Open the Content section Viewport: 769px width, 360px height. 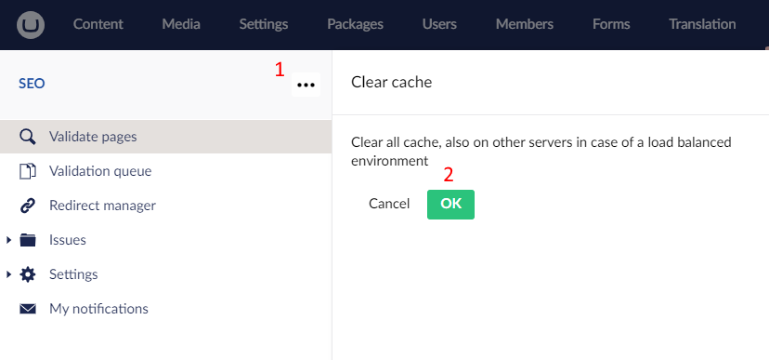pyautogui.click(x=98, y=24)
